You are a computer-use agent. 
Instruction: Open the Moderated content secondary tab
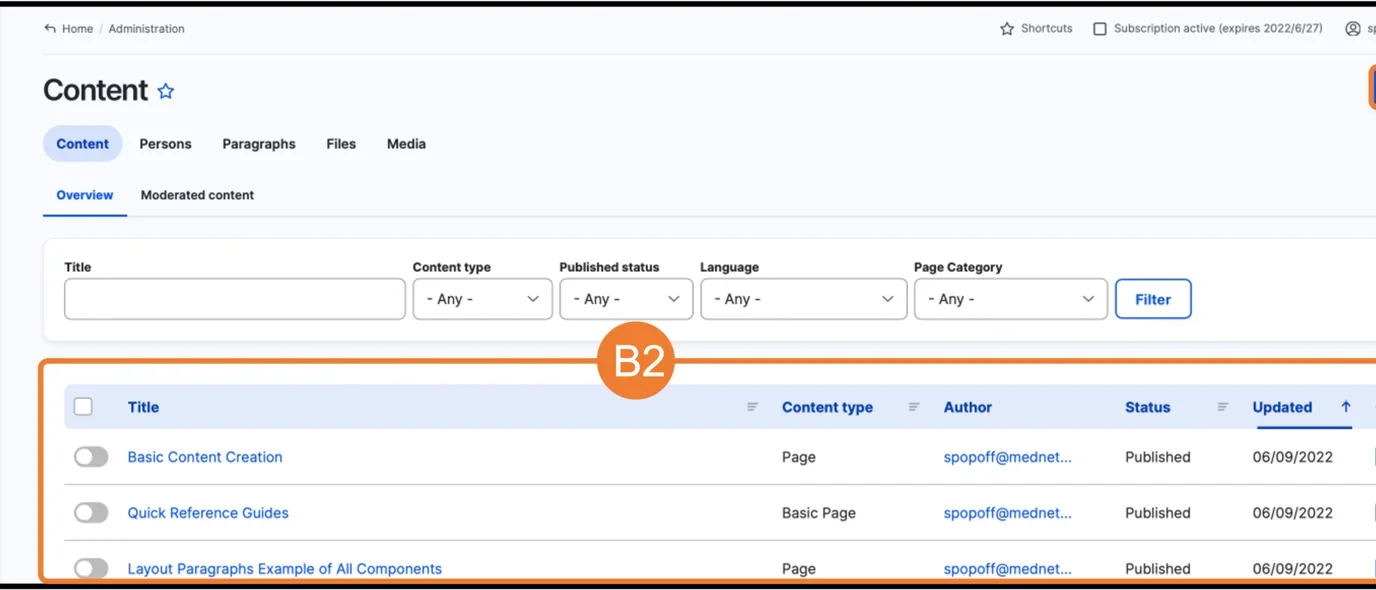coord(197,195)
